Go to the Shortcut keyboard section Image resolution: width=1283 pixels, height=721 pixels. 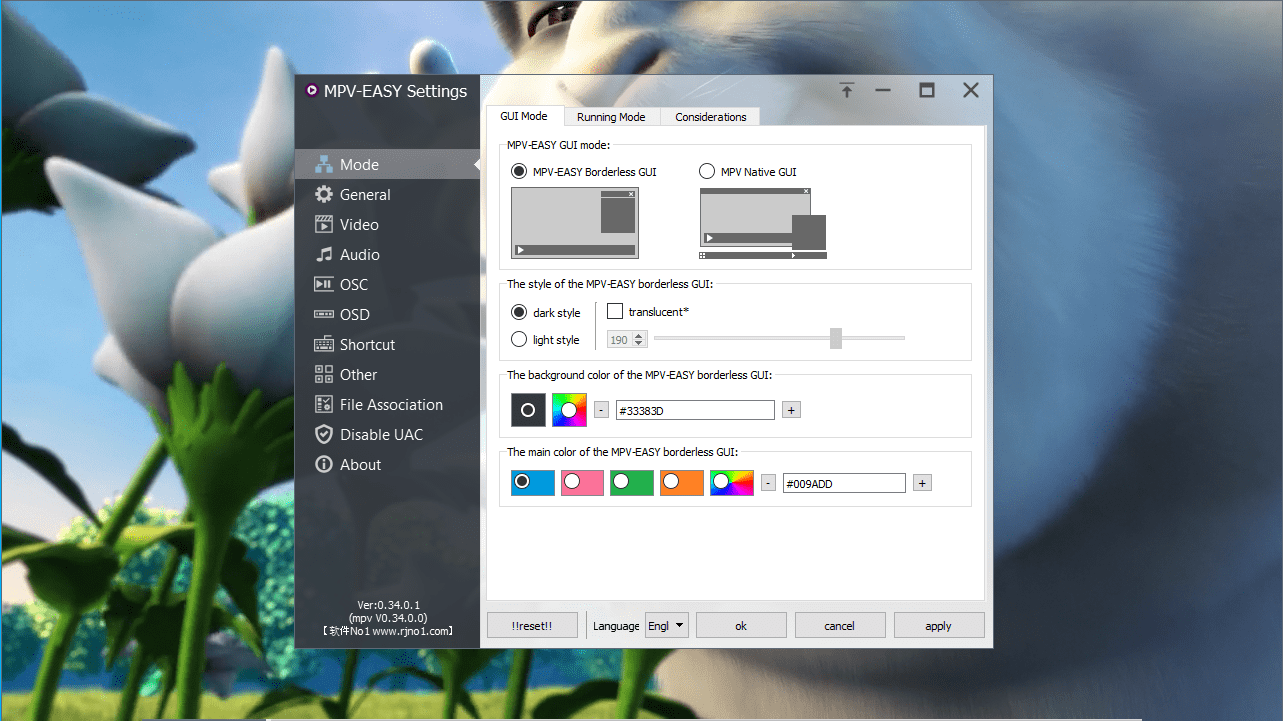pos(387,345)
